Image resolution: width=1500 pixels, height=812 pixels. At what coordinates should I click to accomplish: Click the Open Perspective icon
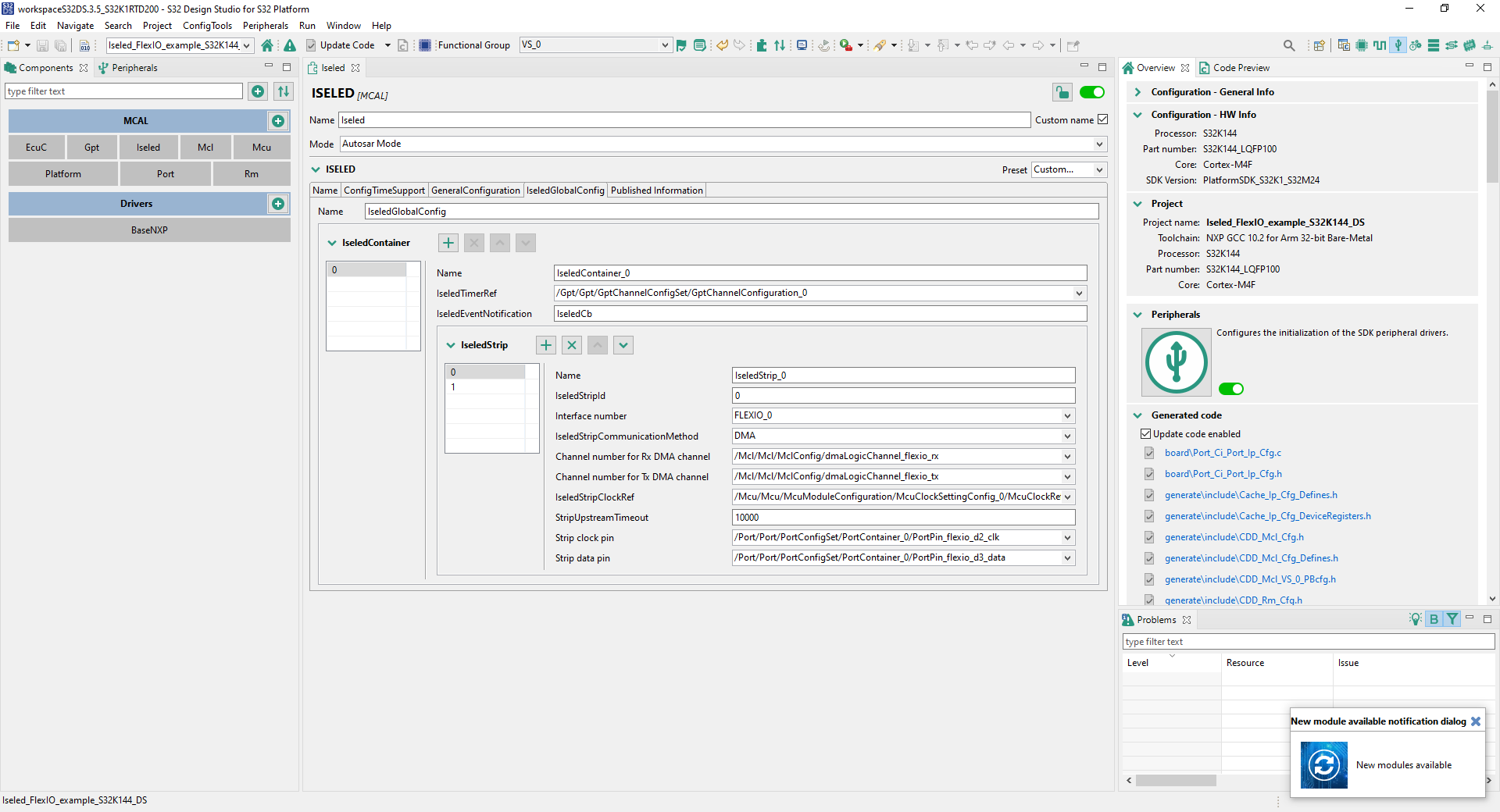(x=1319, y=45)
